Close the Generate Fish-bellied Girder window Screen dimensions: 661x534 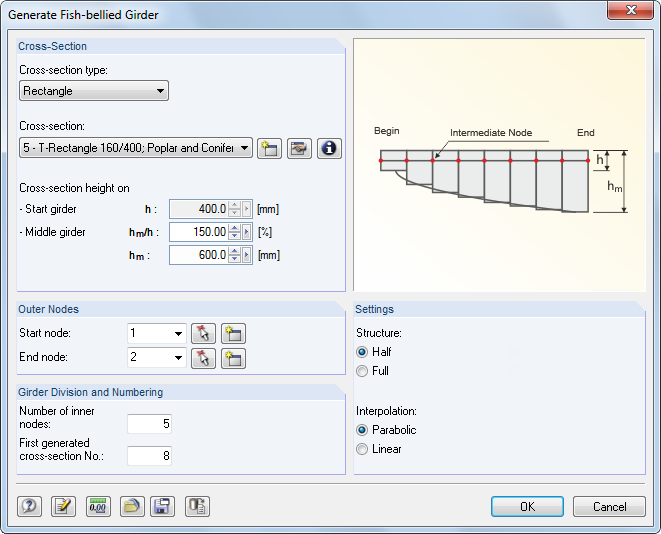(x=630, y=10)
